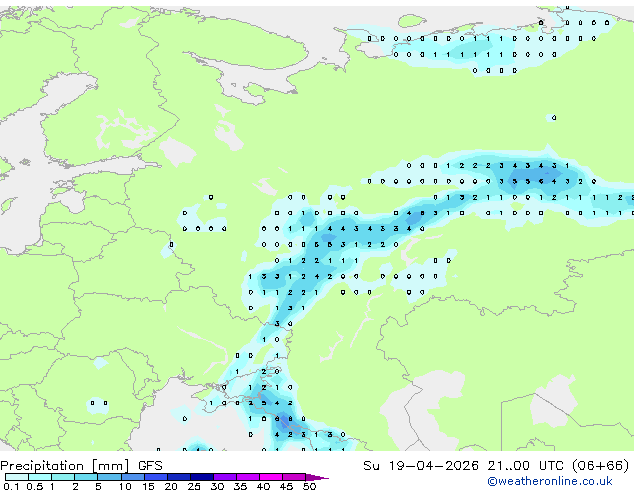Click the purple arrow tip past 50
The height and width of the screenshot is (490, 634).
[x=317, y=477]
